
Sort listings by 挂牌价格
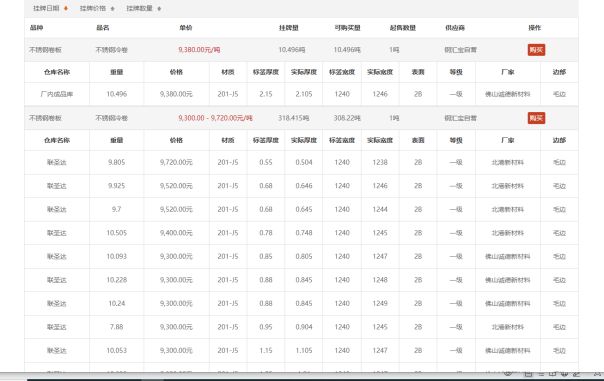[x=97, y=8]
